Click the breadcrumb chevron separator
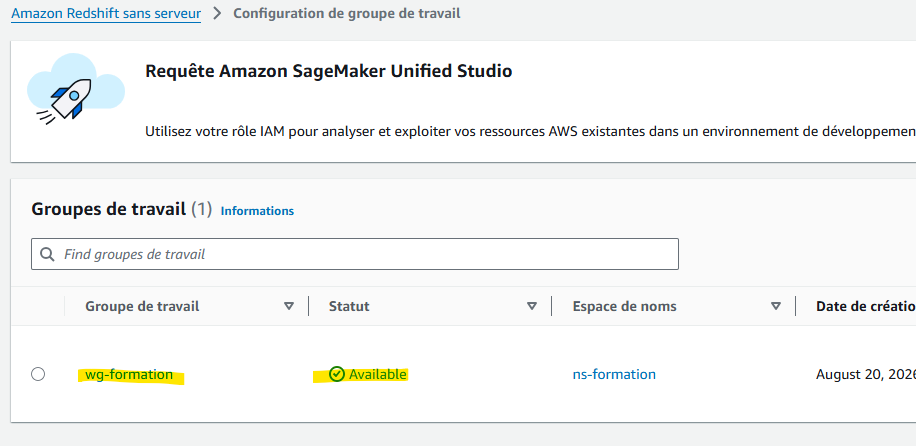Viewport: 916px width, 446px height. point(217,13)
